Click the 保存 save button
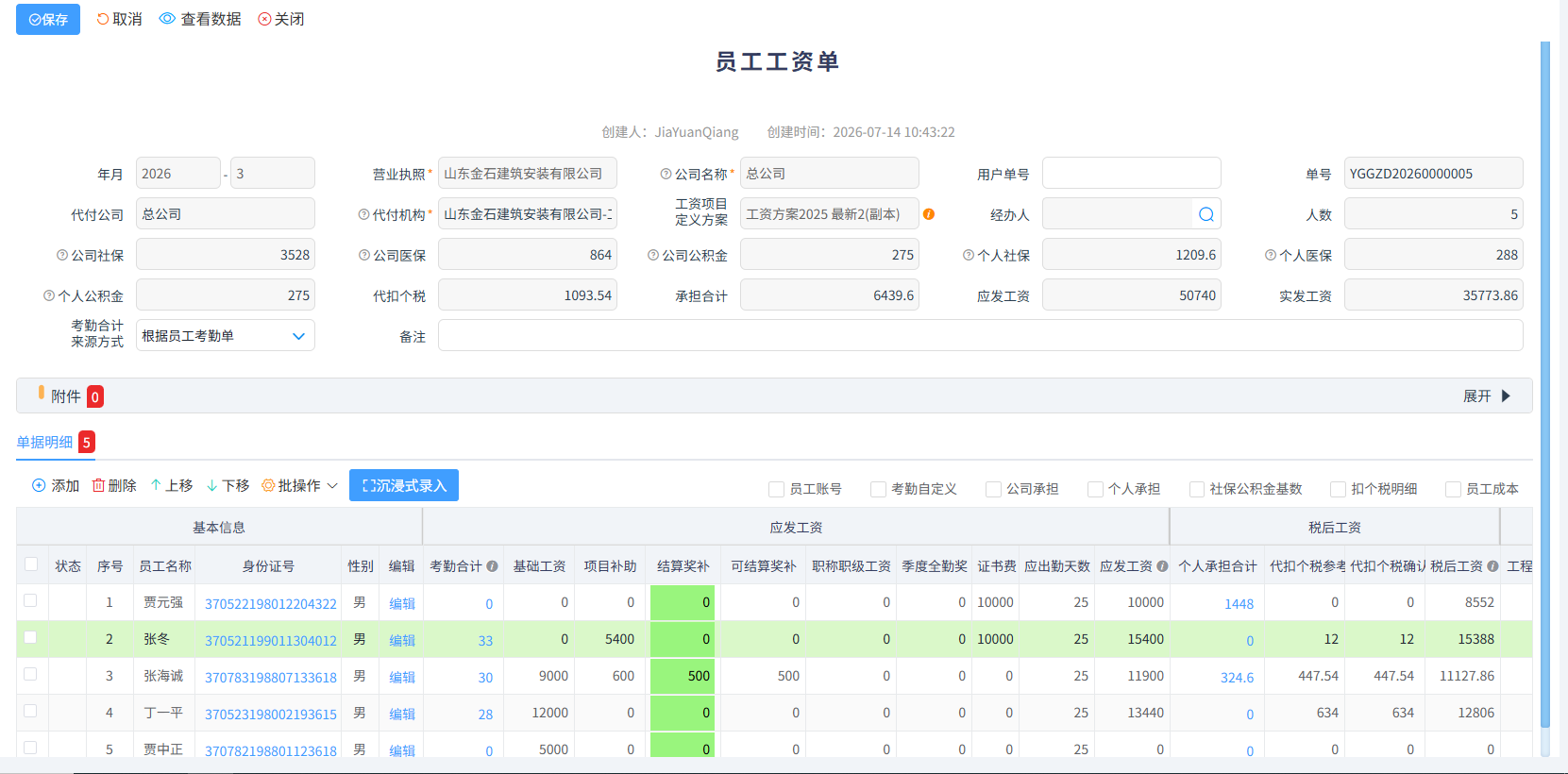Viewport: 1568px width, 774px height. click(48, 19)
